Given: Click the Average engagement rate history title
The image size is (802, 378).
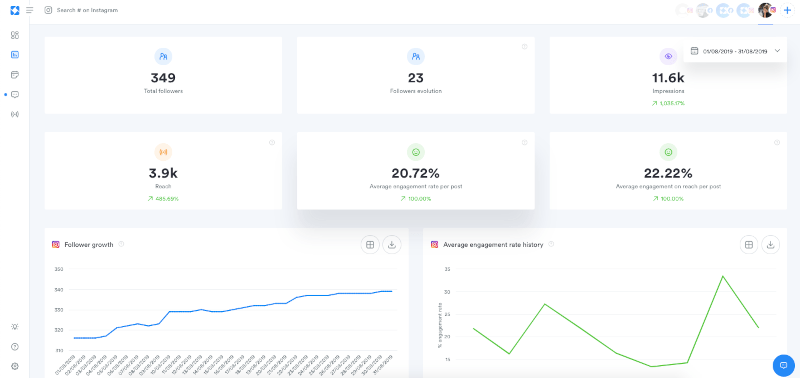Looking at the screenshot, I should pyautogui.click(x=493, y=244).
